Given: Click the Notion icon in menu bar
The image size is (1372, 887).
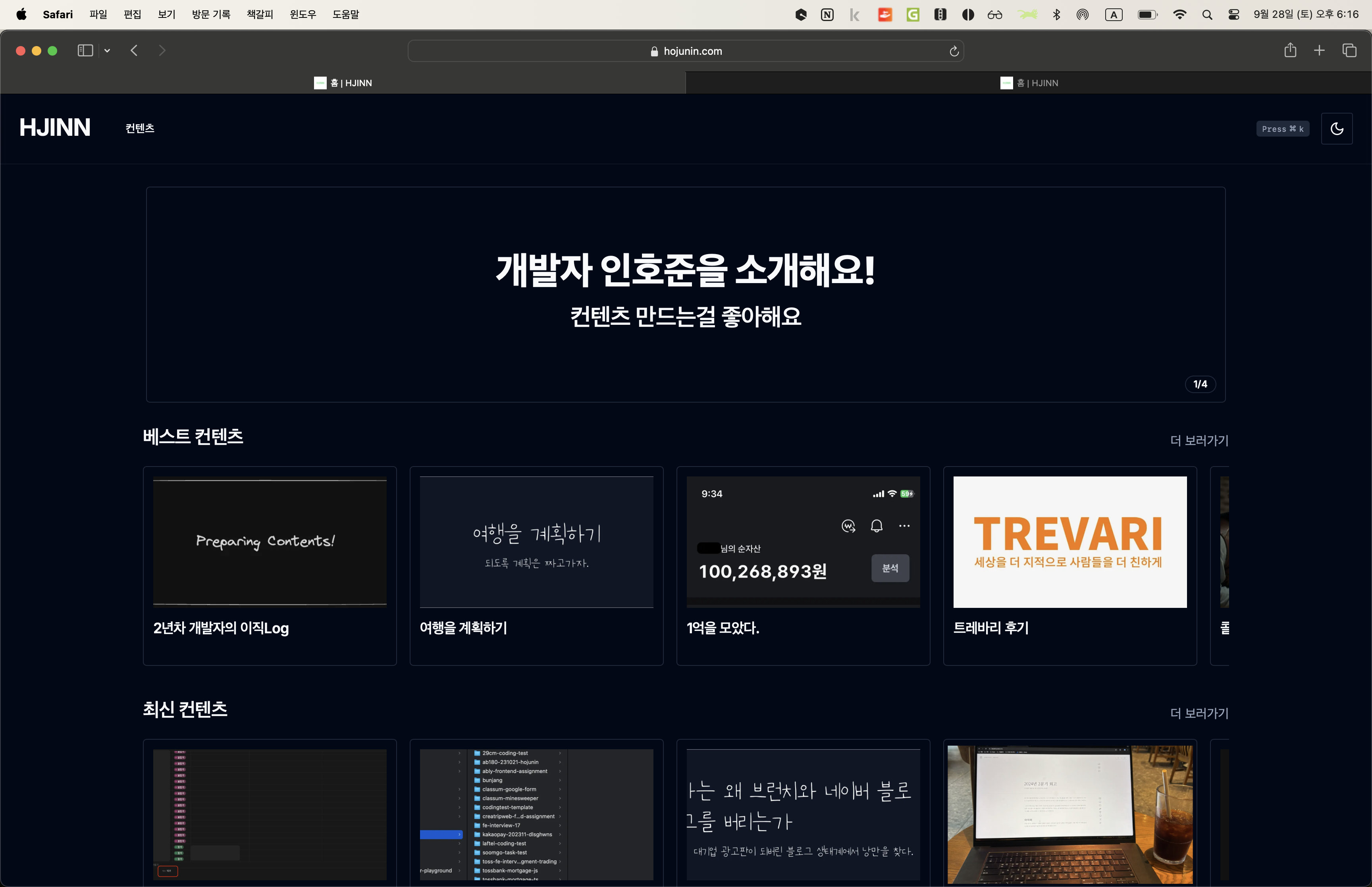Looking at the screenshot, I should click(827, 14).
